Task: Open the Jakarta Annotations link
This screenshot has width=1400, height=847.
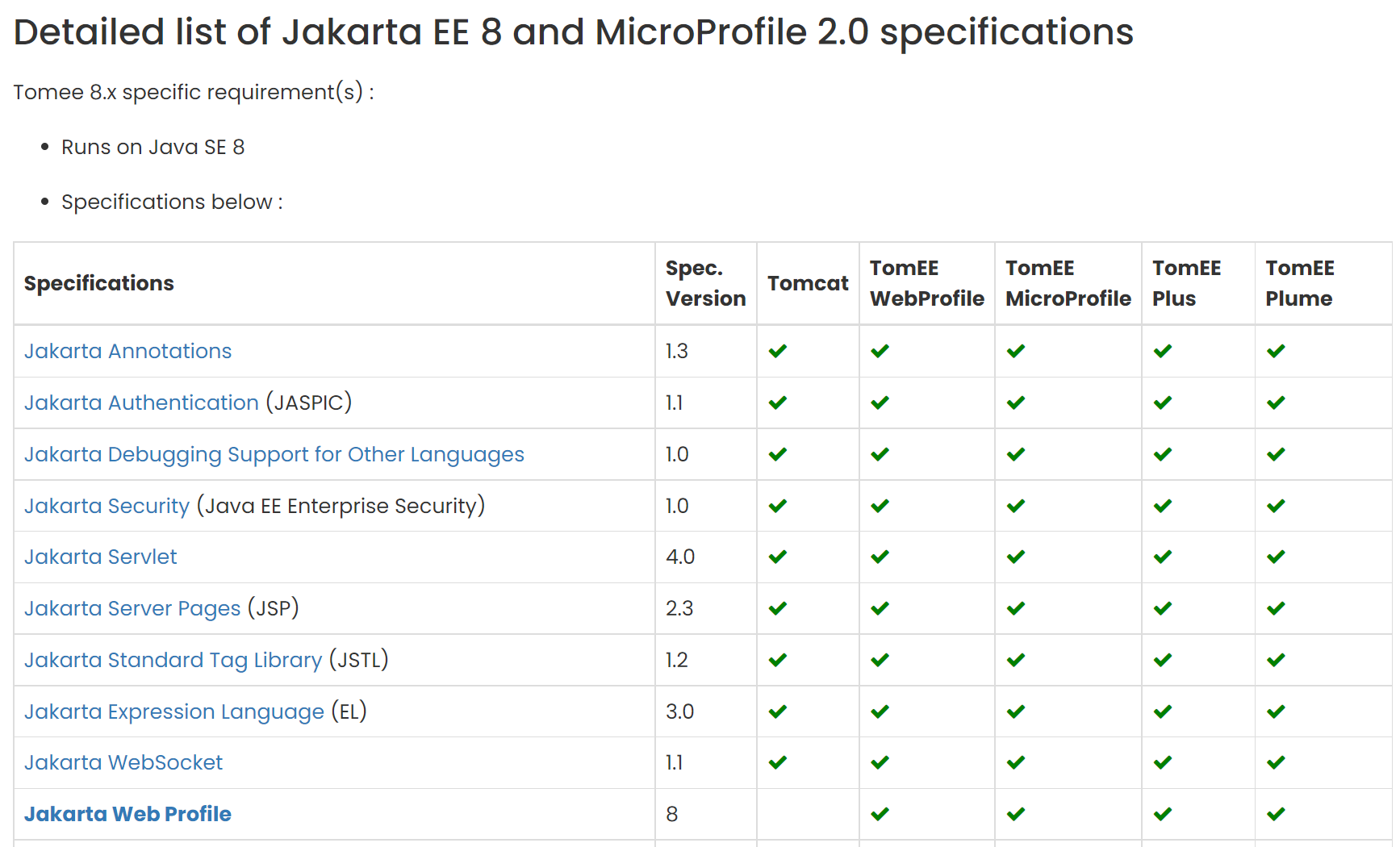Action: pyautogui.click(x=127, y=351)
